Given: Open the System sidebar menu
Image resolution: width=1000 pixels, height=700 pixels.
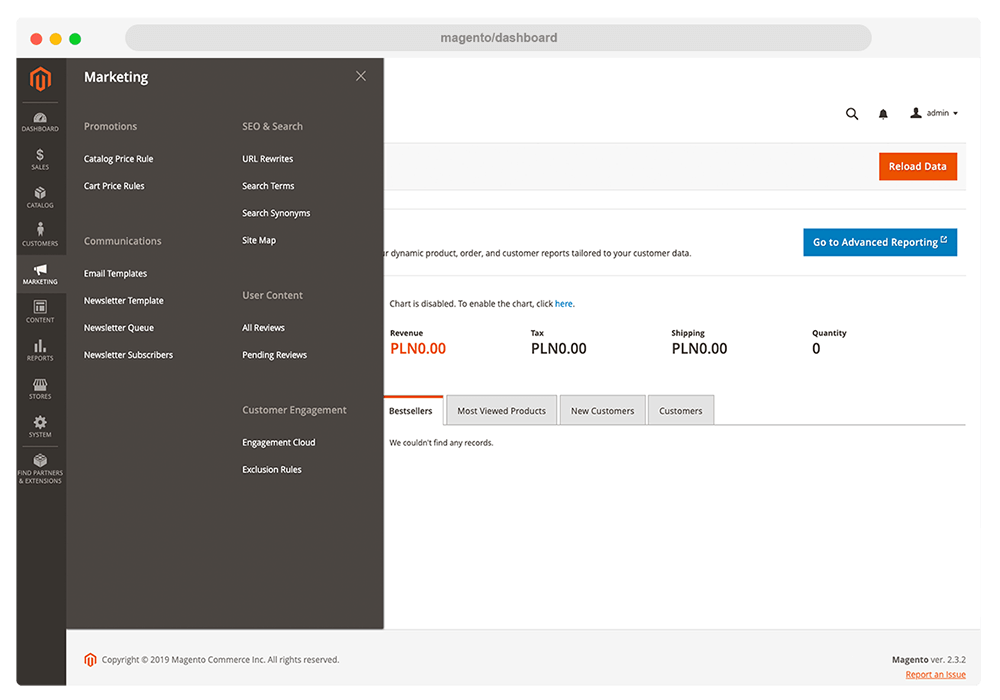Looking at the screenshot, I should coord(40,427).
